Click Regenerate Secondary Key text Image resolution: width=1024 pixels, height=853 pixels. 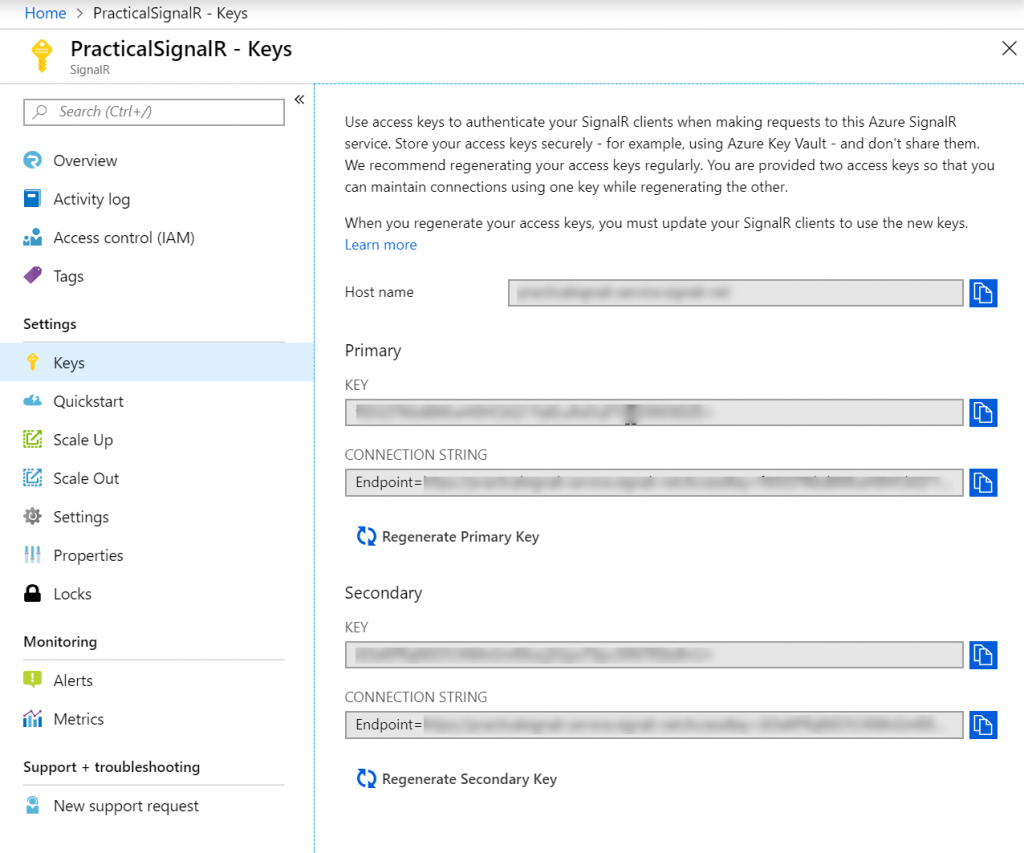(470, 779)
